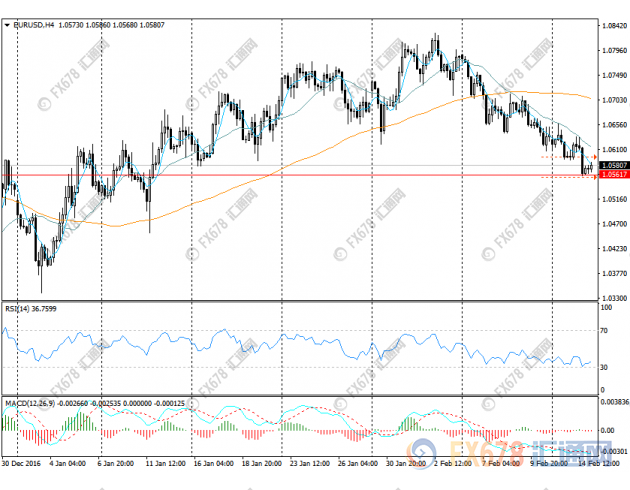Click the MACD 0.003836 scale label
This screenshot has width=630, height=490.
pos(614,400)
